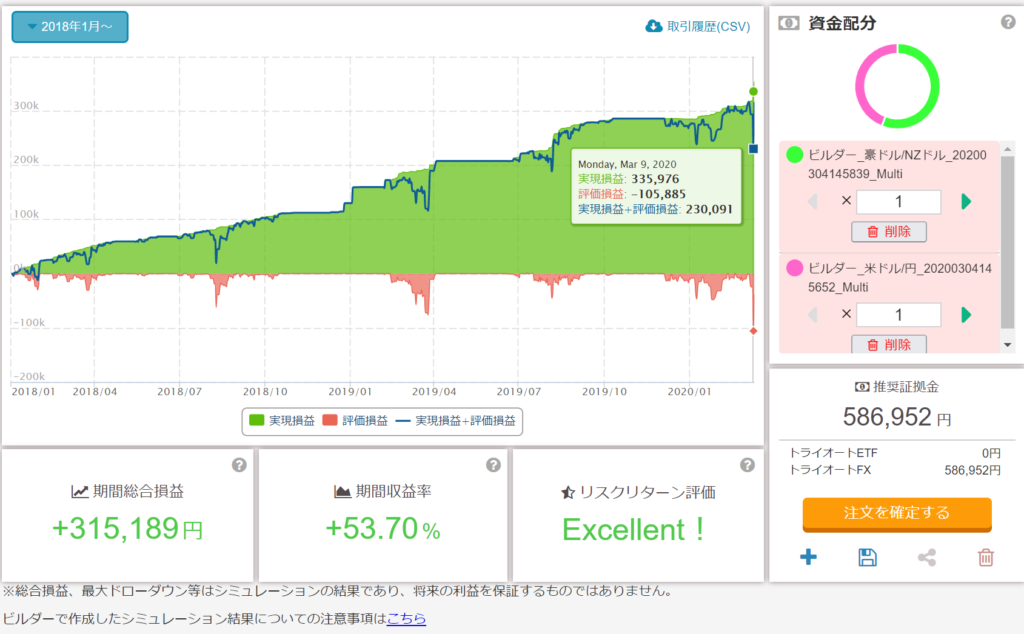Open the こちら notes link
Screen dimensions: 1024x634
406,619
